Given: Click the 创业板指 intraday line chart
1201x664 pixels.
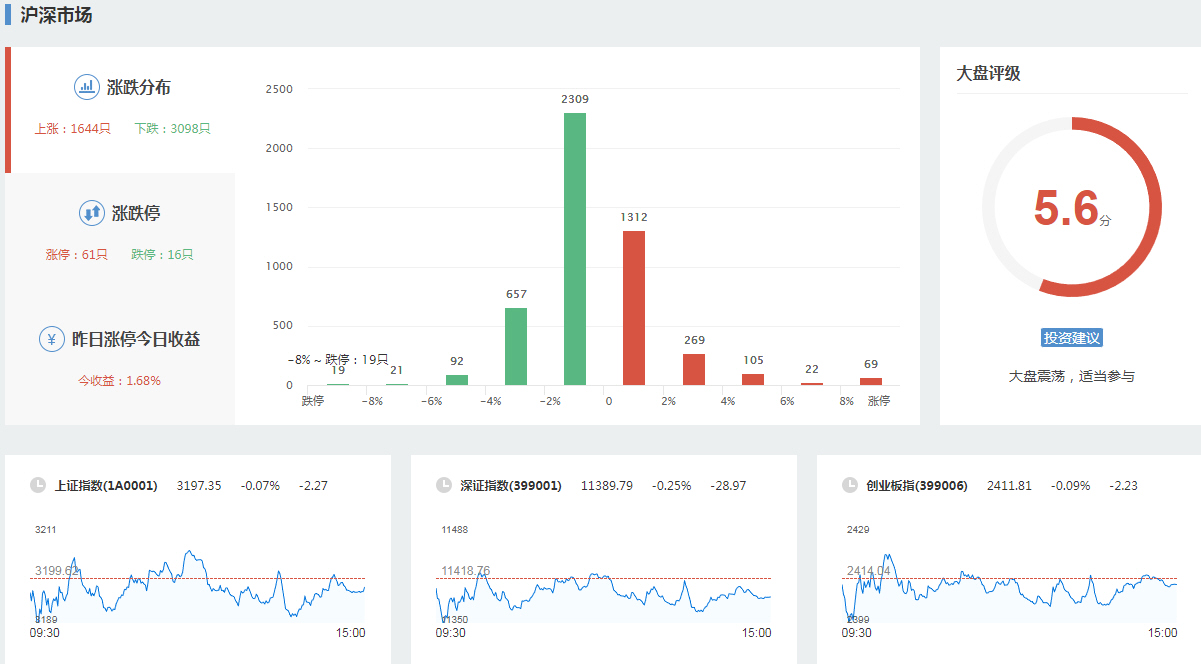Looking at the screenshot, I should 1010,585.
